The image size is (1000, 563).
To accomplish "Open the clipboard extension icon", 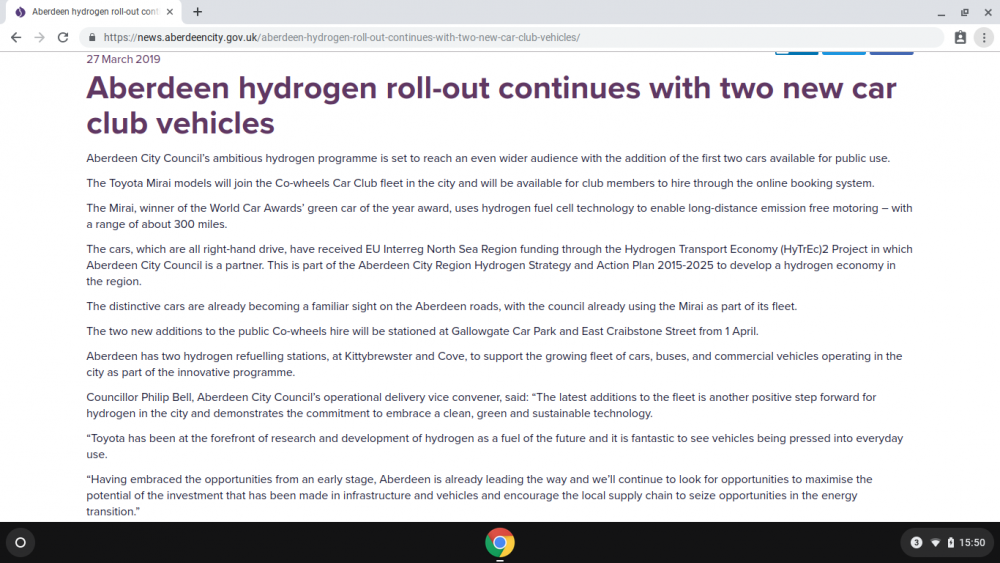I will (960, 38).
